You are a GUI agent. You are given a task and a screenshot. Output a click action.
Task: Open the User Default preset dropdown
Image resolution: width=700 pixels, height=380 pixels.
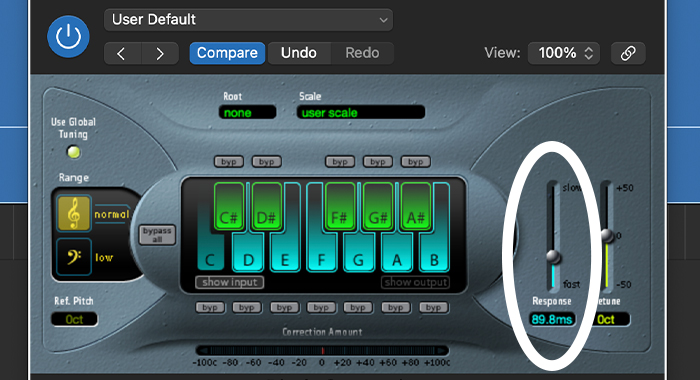(249, 20)
